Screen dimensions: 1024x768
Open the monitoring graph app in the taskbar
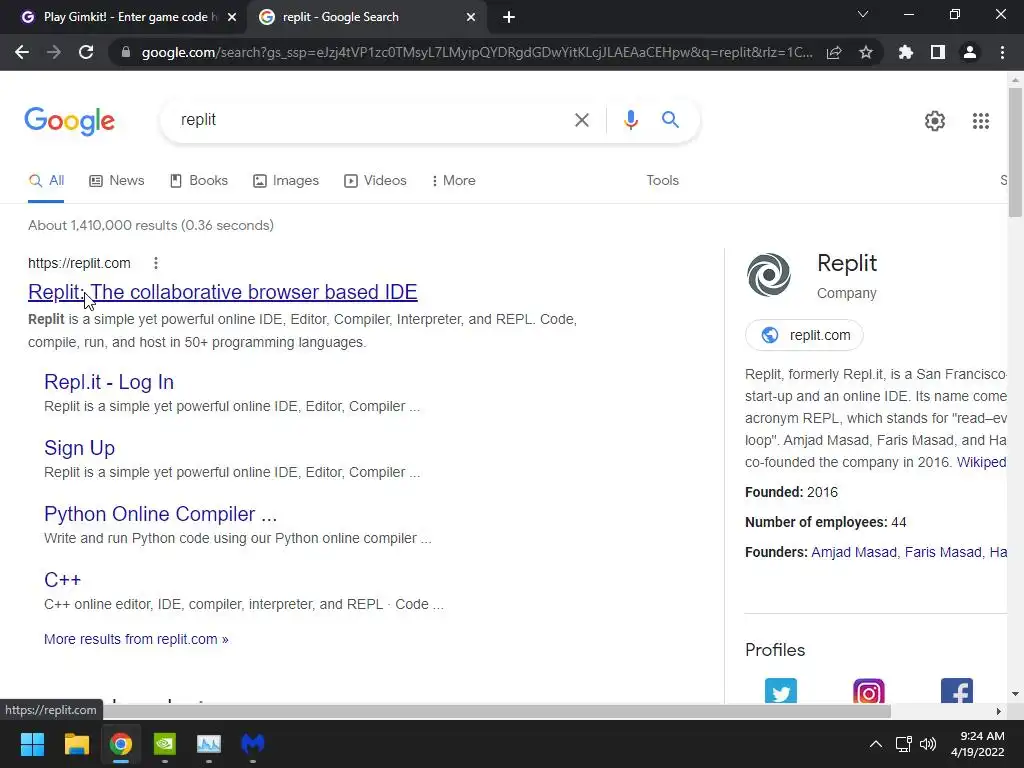209,744
